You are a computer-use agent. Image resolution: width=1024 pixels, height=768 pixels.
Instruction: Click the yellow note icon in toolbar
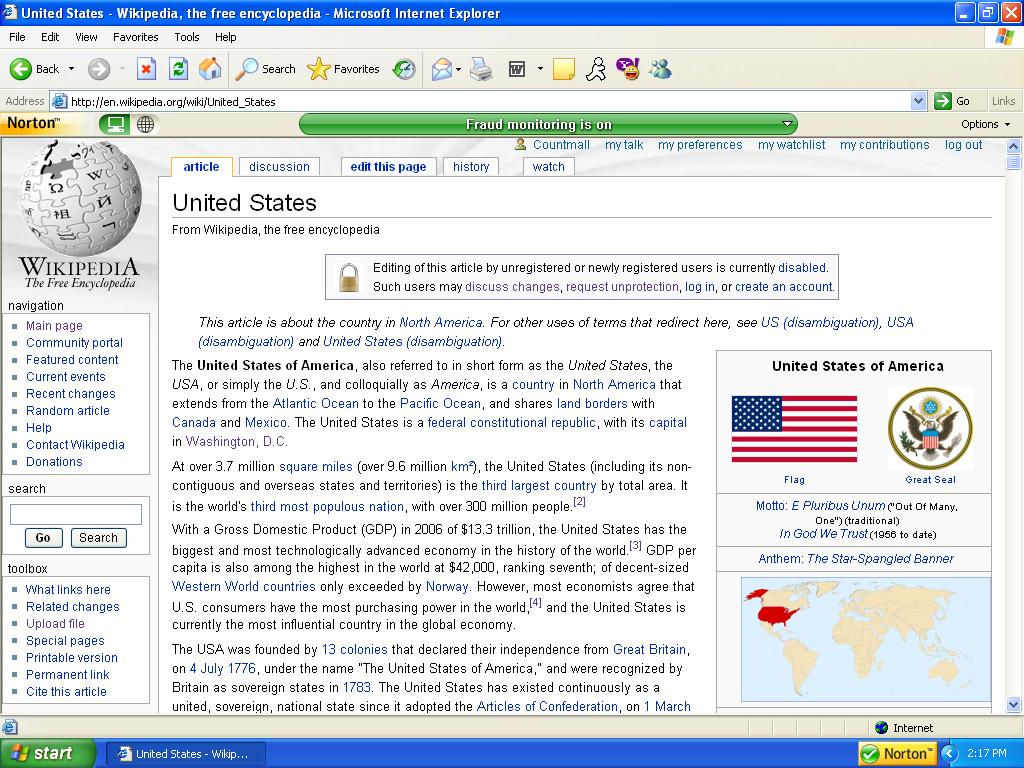(564, 69)
